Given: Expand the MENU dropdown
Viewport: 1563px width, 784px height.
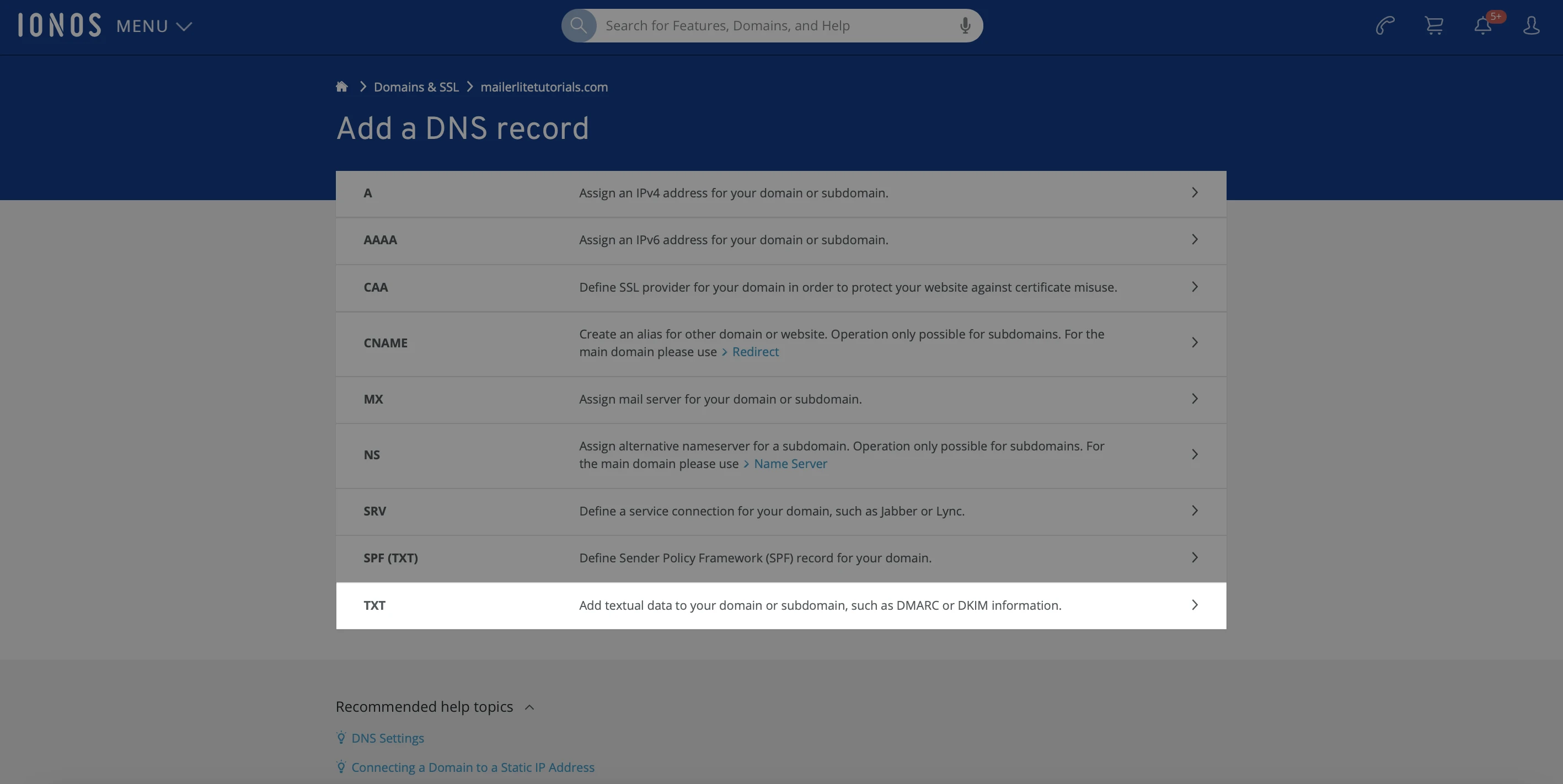Looking at the screenshot, I should [154, 26].
